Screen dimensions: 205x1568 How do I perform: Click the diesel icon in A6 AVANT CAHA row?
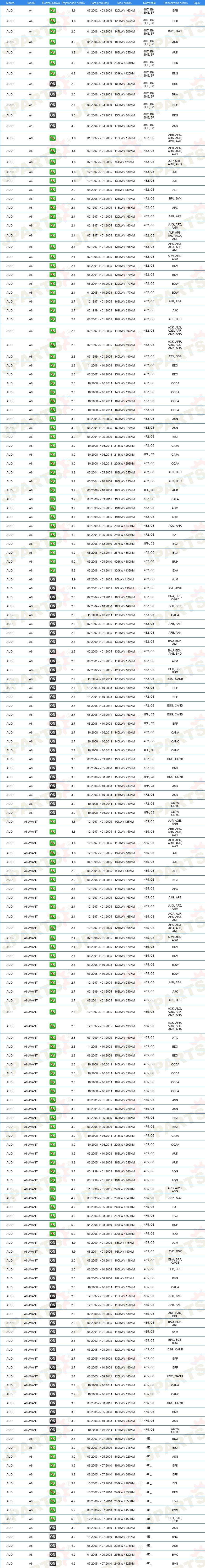point(53,1287)
